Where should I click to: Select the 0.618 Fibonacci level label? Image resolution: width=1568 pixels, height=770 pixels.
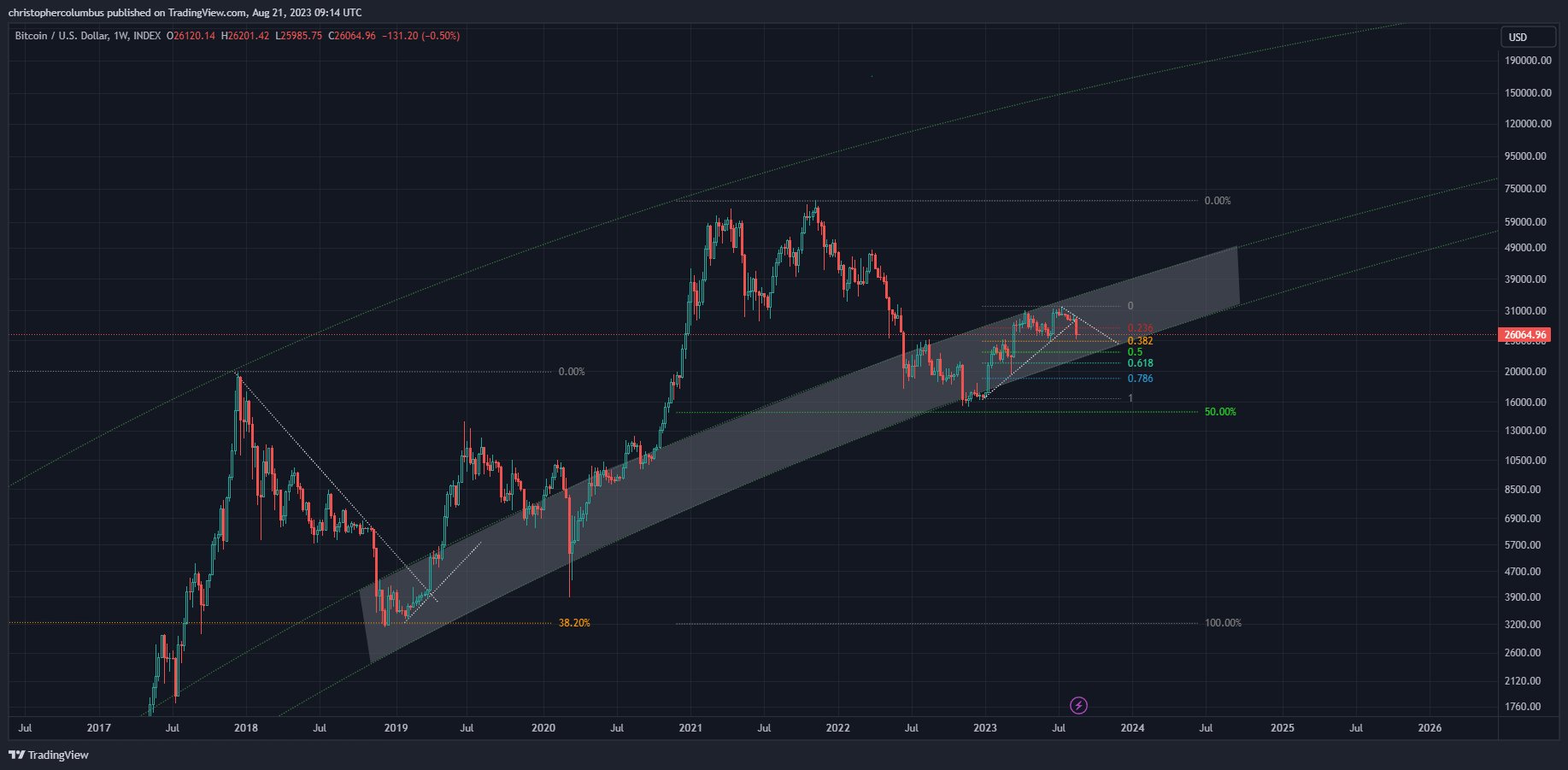tap(1140, 363)
